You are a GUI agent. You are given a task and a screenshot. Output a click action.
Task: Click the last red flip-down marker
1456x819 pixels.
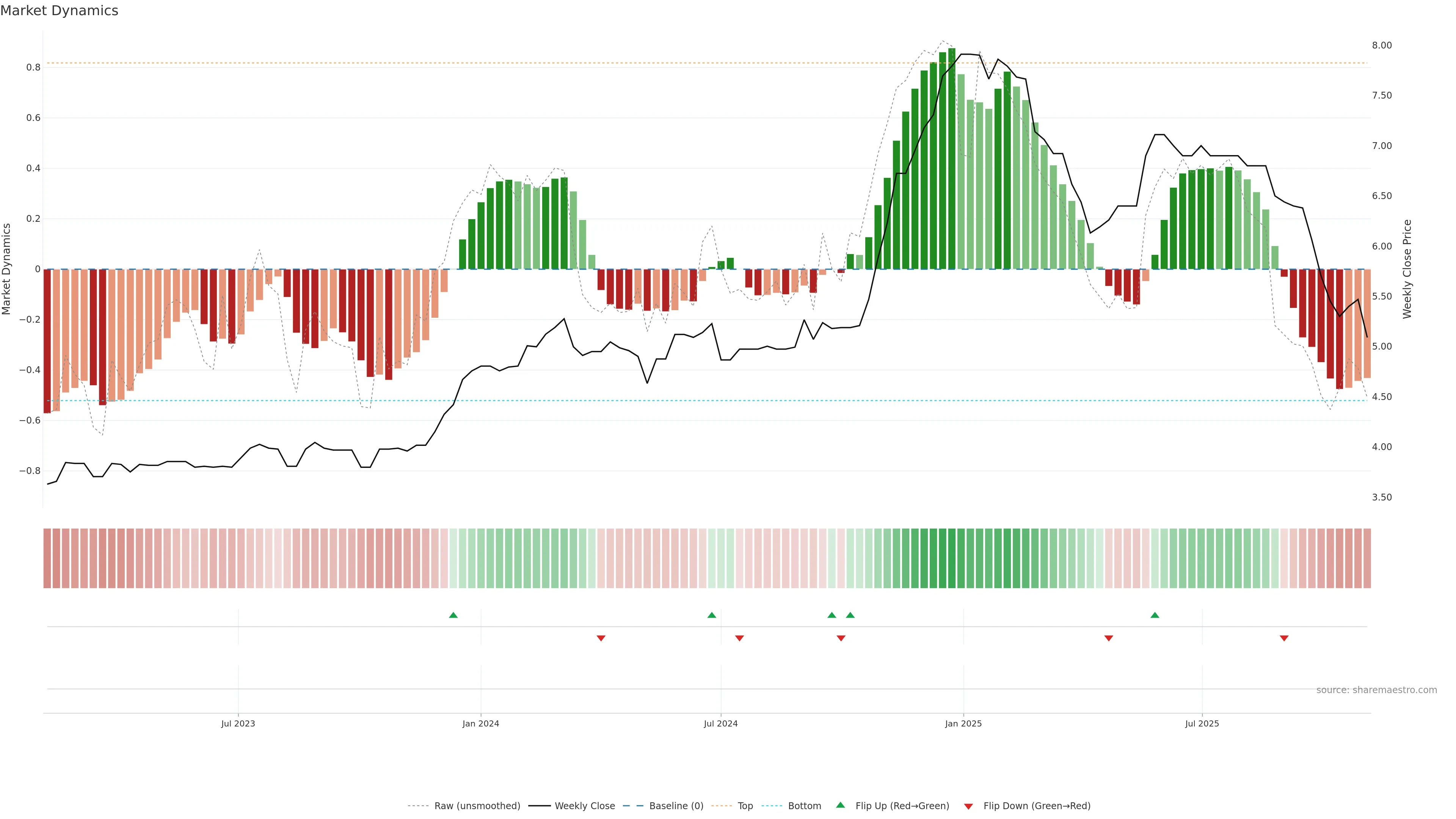pyautogui.click(x=1284, y=638)
